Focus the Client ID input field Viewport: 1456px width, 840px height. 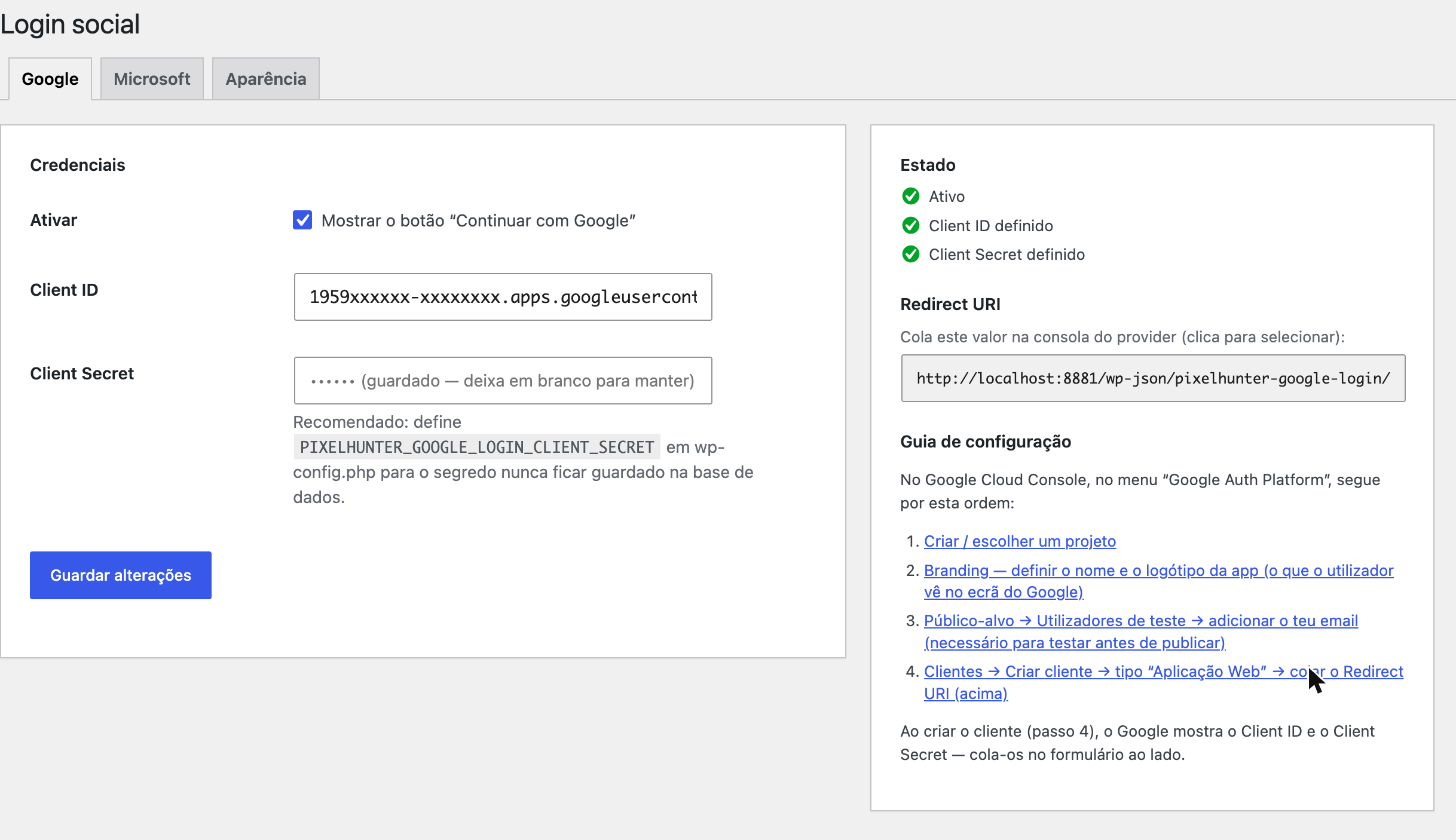tap(503, 297)
